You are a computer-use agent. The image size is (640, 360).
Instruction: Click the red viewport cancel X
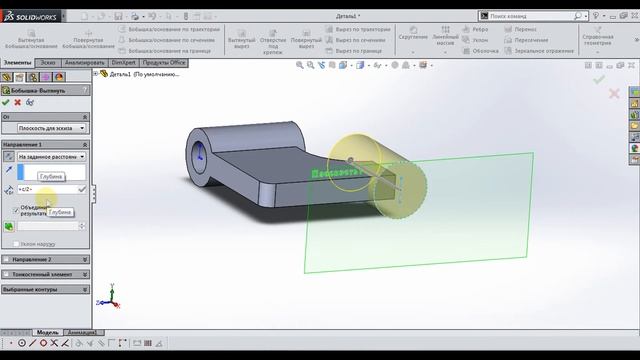pos(614,94)
